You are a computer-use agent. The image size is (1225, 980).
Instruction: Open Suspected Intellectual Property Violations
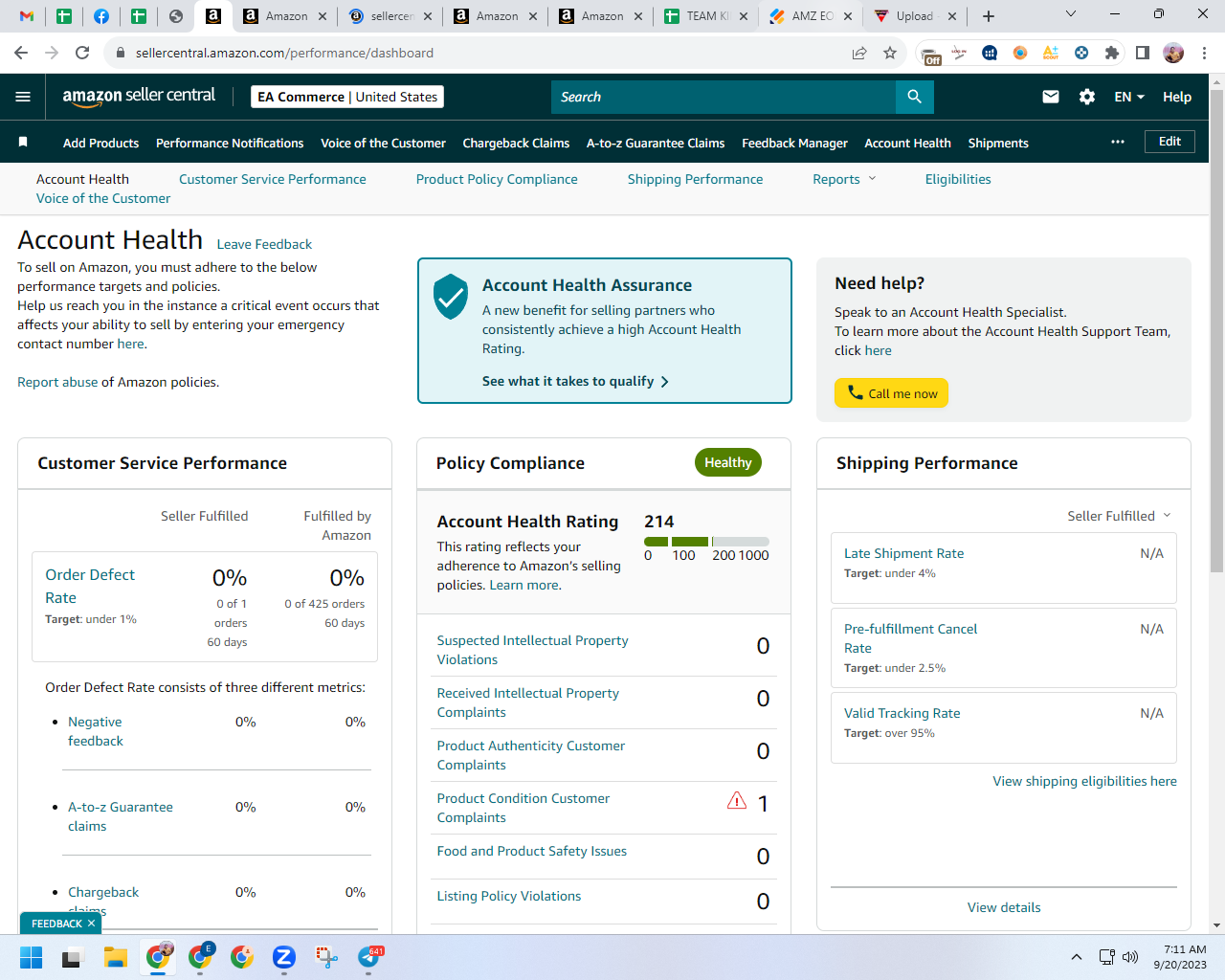point(532,650)
